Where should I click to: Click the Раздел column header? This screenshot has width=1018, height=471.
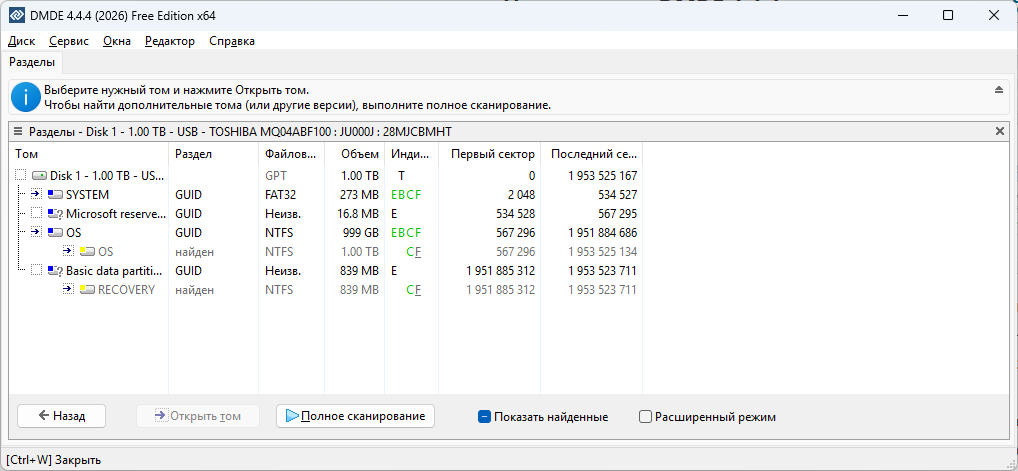tap(213, 155)
